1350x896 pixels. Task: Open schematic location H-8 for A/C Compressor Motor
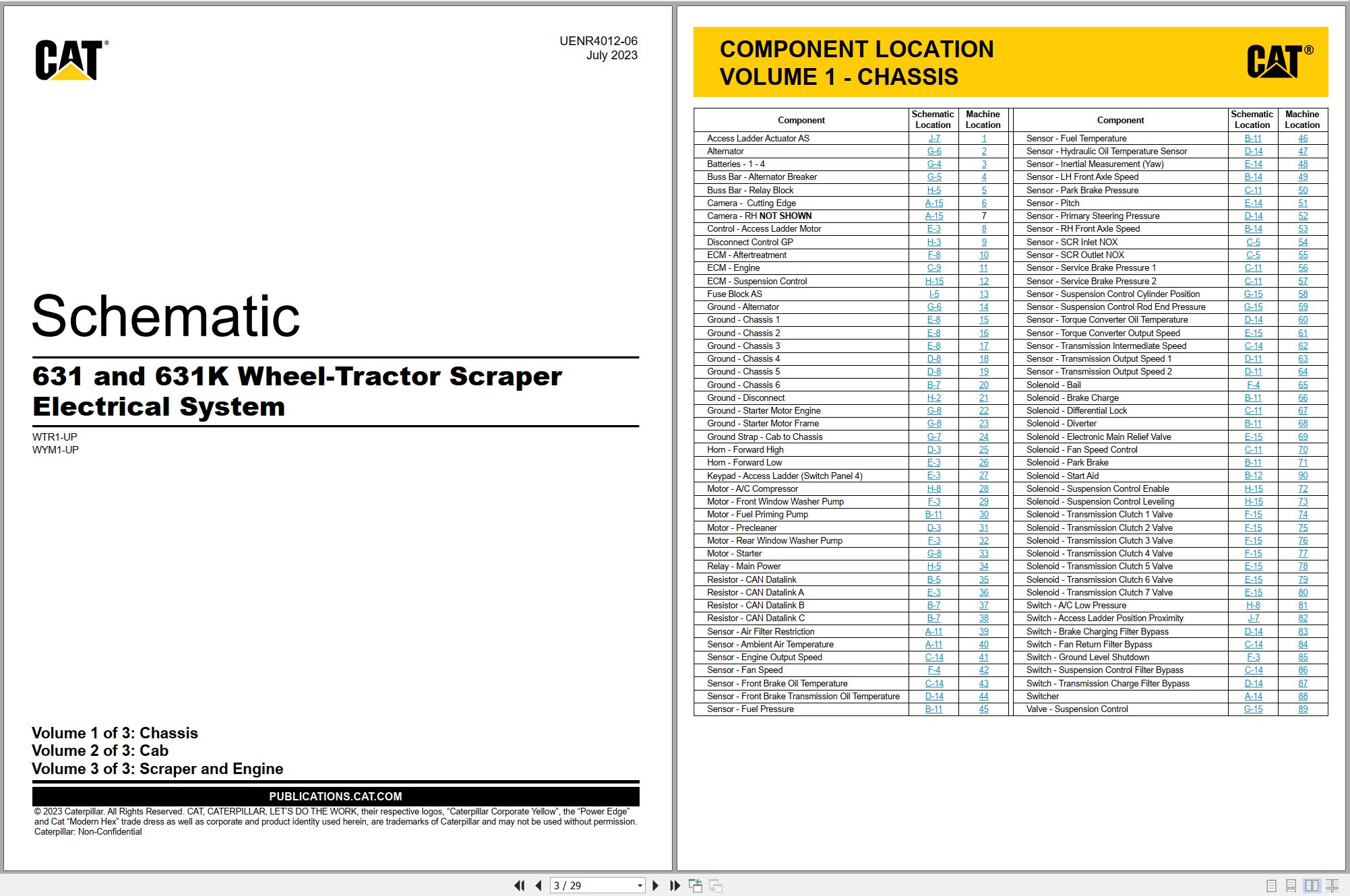point(934,488)
